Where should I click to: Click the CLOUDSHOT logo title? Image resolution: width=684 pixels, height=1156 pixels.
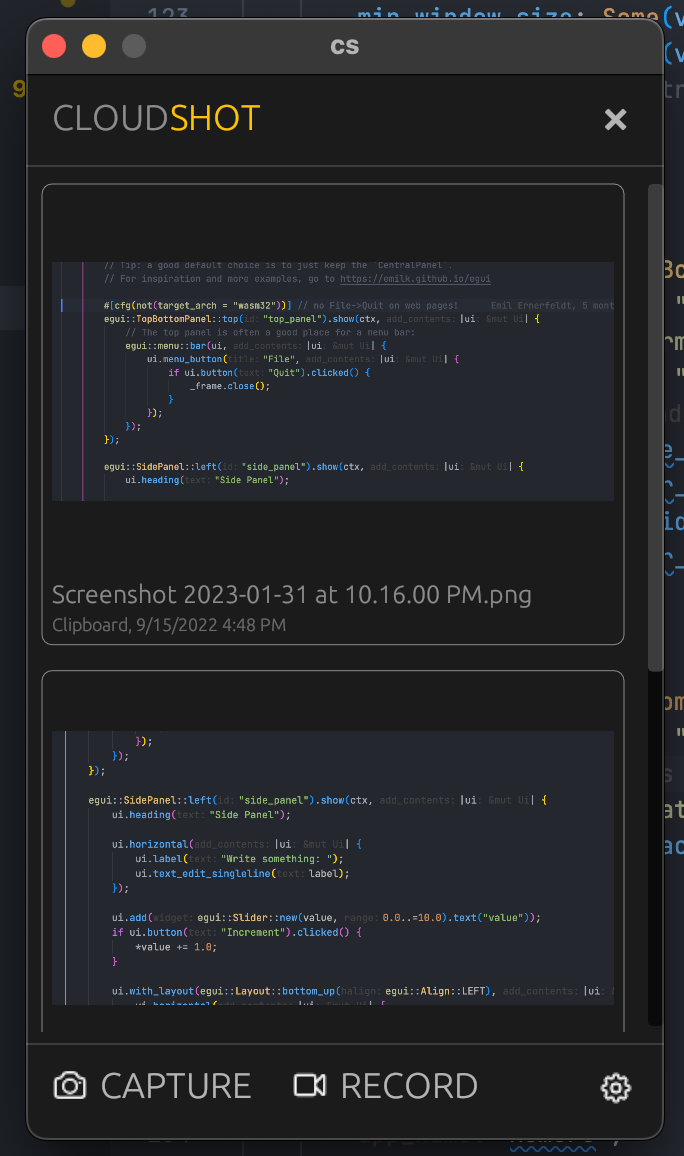point(156,118)
